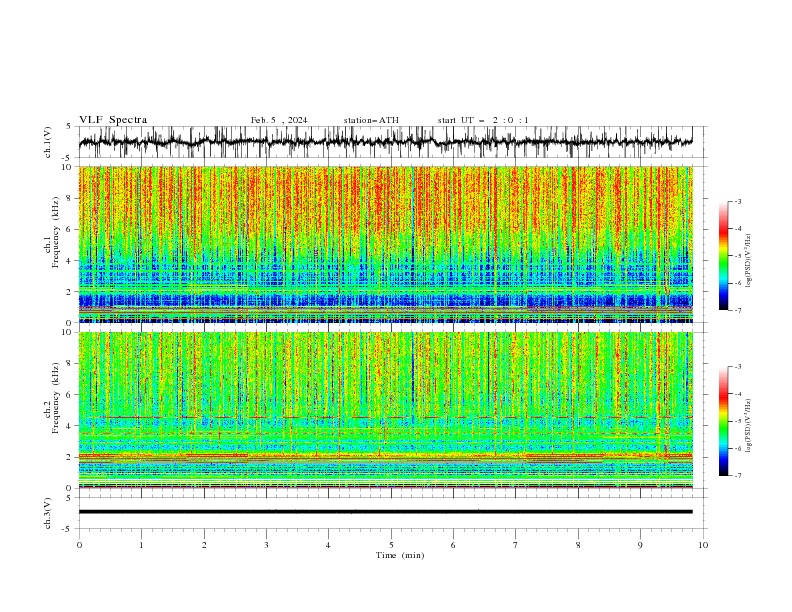Click the ch.2 spectrogram color scale bar
This screenshot has width=792, height=612.
pyautogui.click(x=724, y=421)
